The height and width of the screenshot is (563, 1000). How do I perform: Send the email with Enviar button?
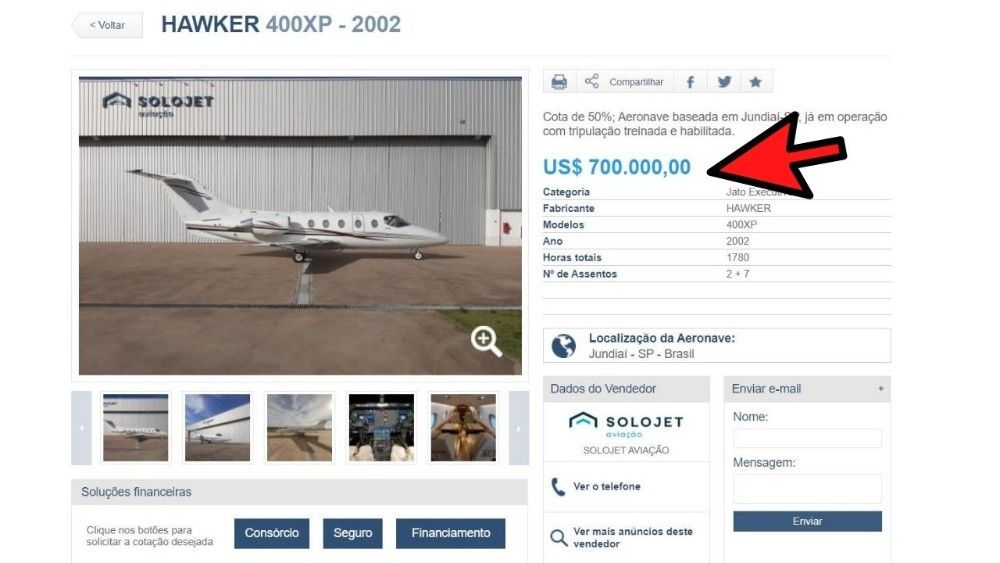(807, 521)
